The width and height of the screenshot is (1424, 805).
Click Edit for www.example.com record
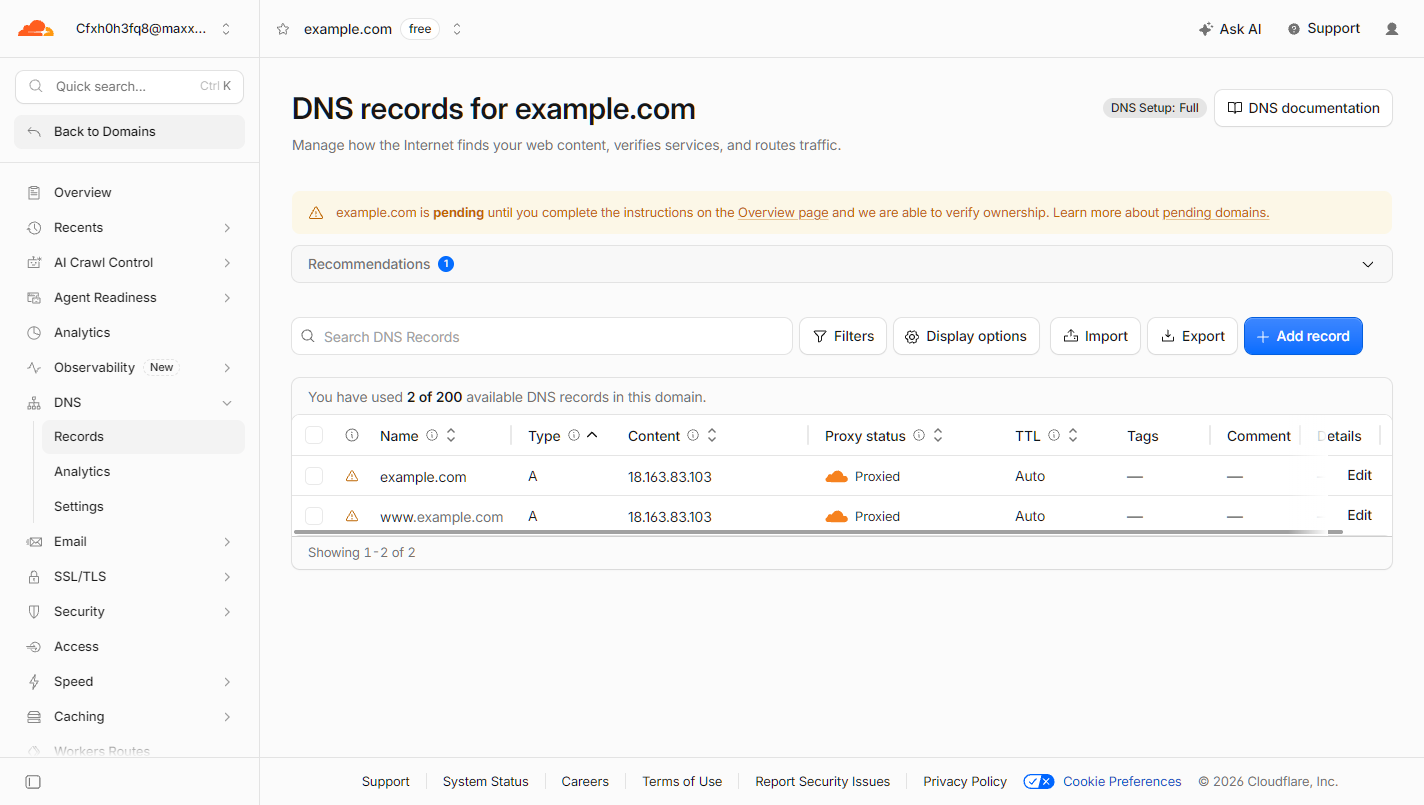pyautogui.click(x=1359, y=515)
